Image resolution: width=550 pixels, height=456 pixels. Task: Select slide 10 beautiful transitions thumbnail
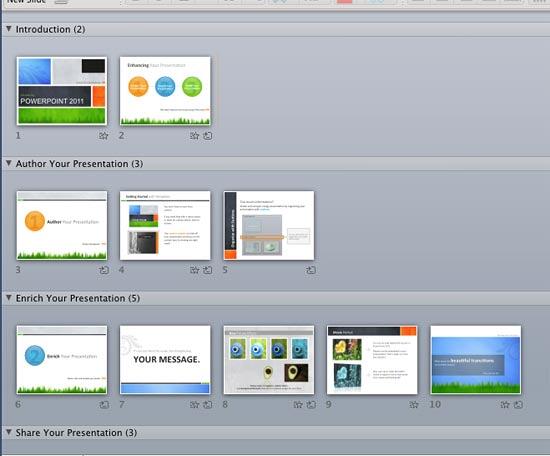click(476, 360)
